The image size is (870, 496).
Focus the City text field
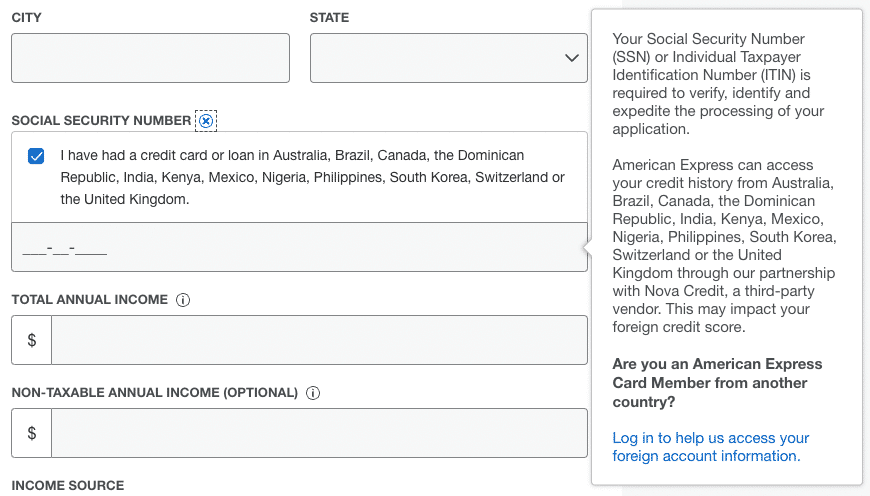click(150, 58)
